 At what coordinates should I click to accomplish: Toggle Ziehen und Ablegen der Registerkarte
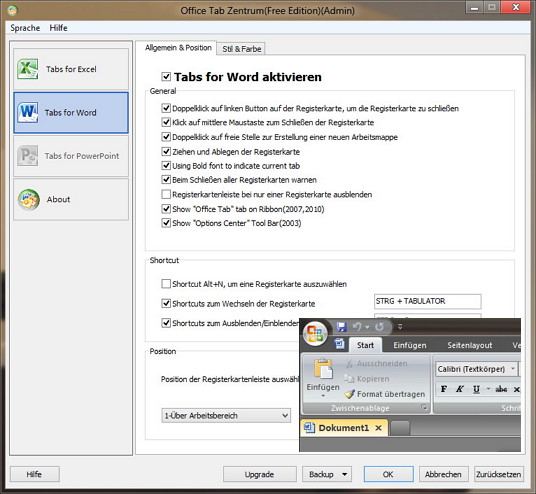(x=166, y=151)
